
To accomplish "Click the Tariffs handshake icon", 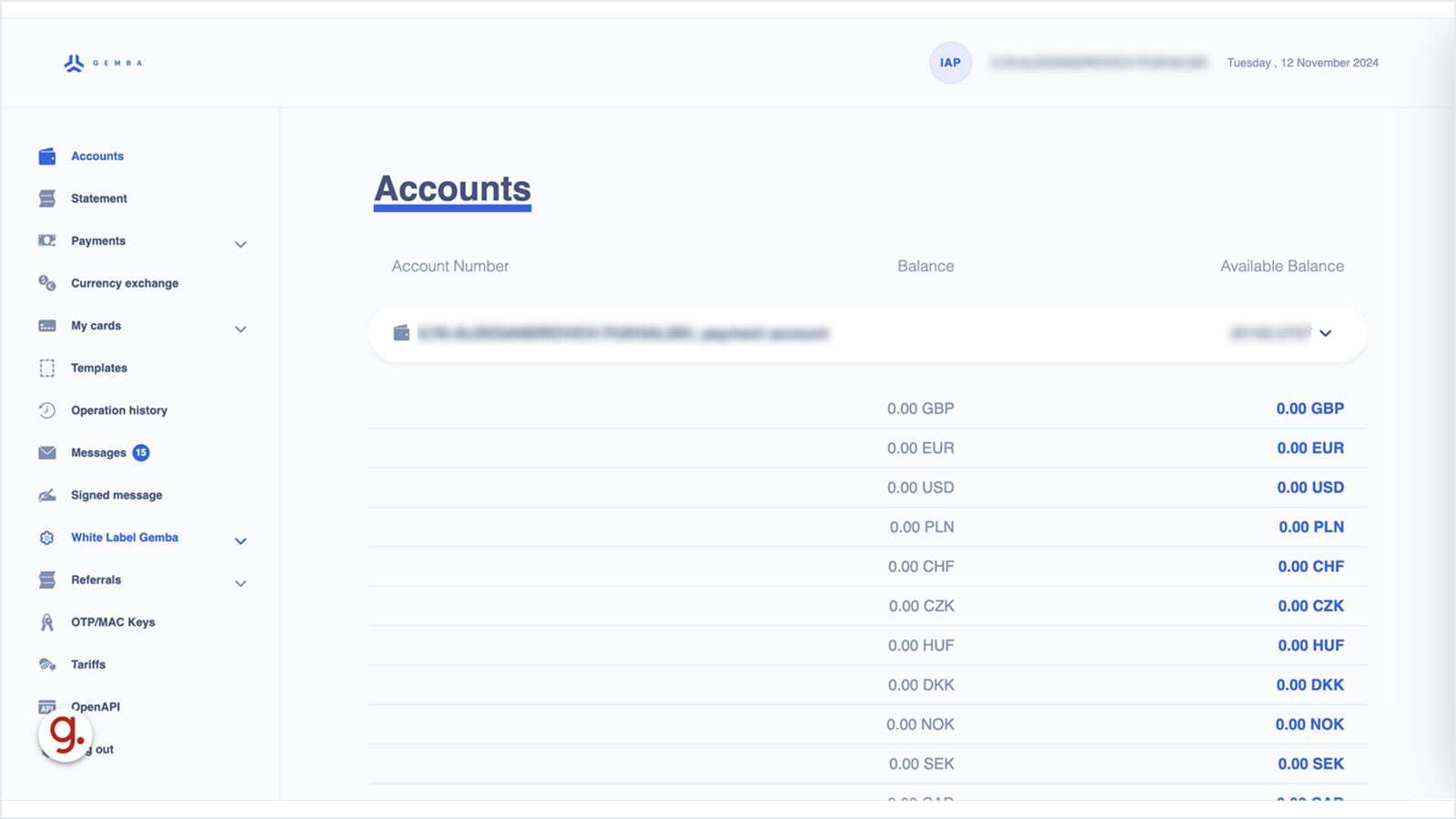I will [x=47, y=664].
